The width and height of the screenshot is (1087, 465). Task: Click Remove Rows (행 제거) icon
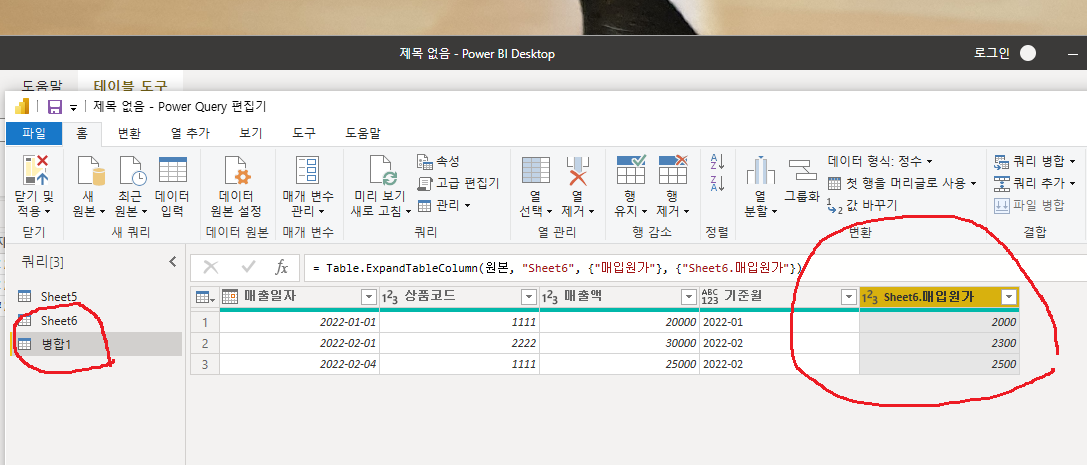pos(672,170)
